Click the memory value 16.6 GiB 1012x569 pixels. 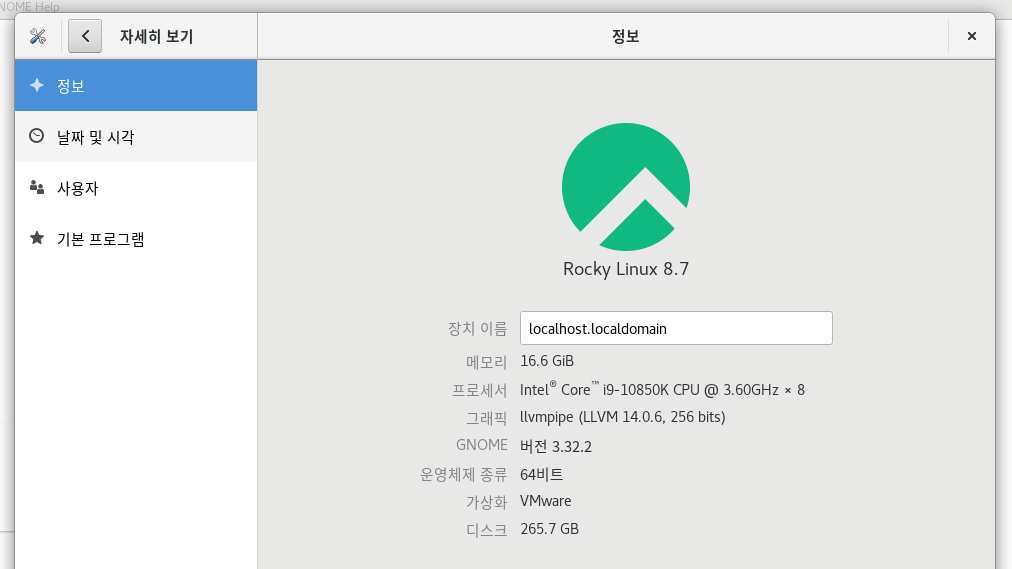point(547,361)
